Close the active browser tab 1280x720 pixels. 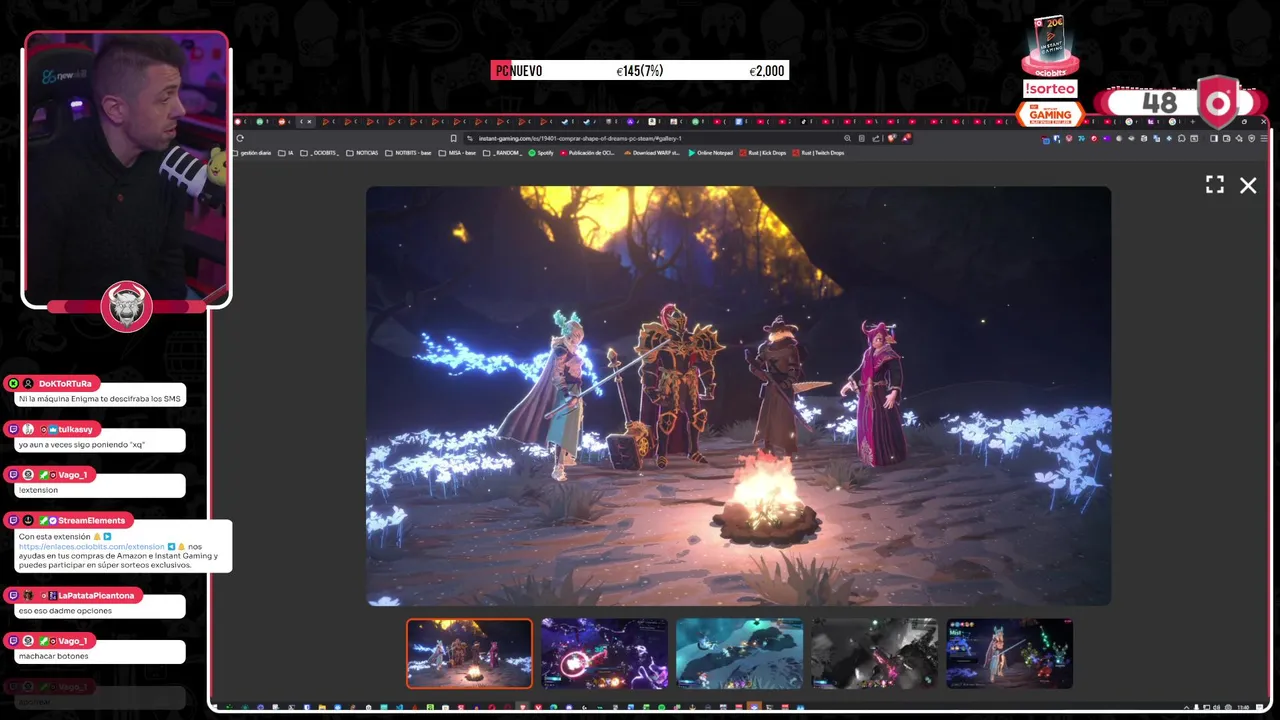309,122
